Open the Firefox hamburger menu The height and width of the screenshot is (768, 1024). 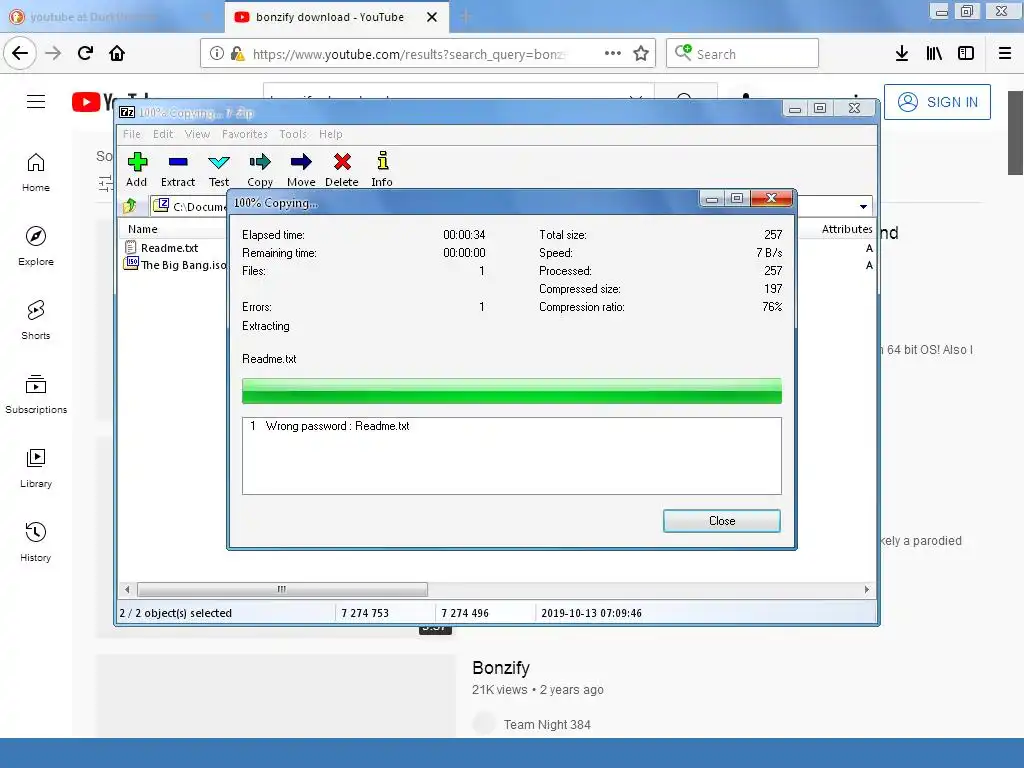[x=1005, y=54]
